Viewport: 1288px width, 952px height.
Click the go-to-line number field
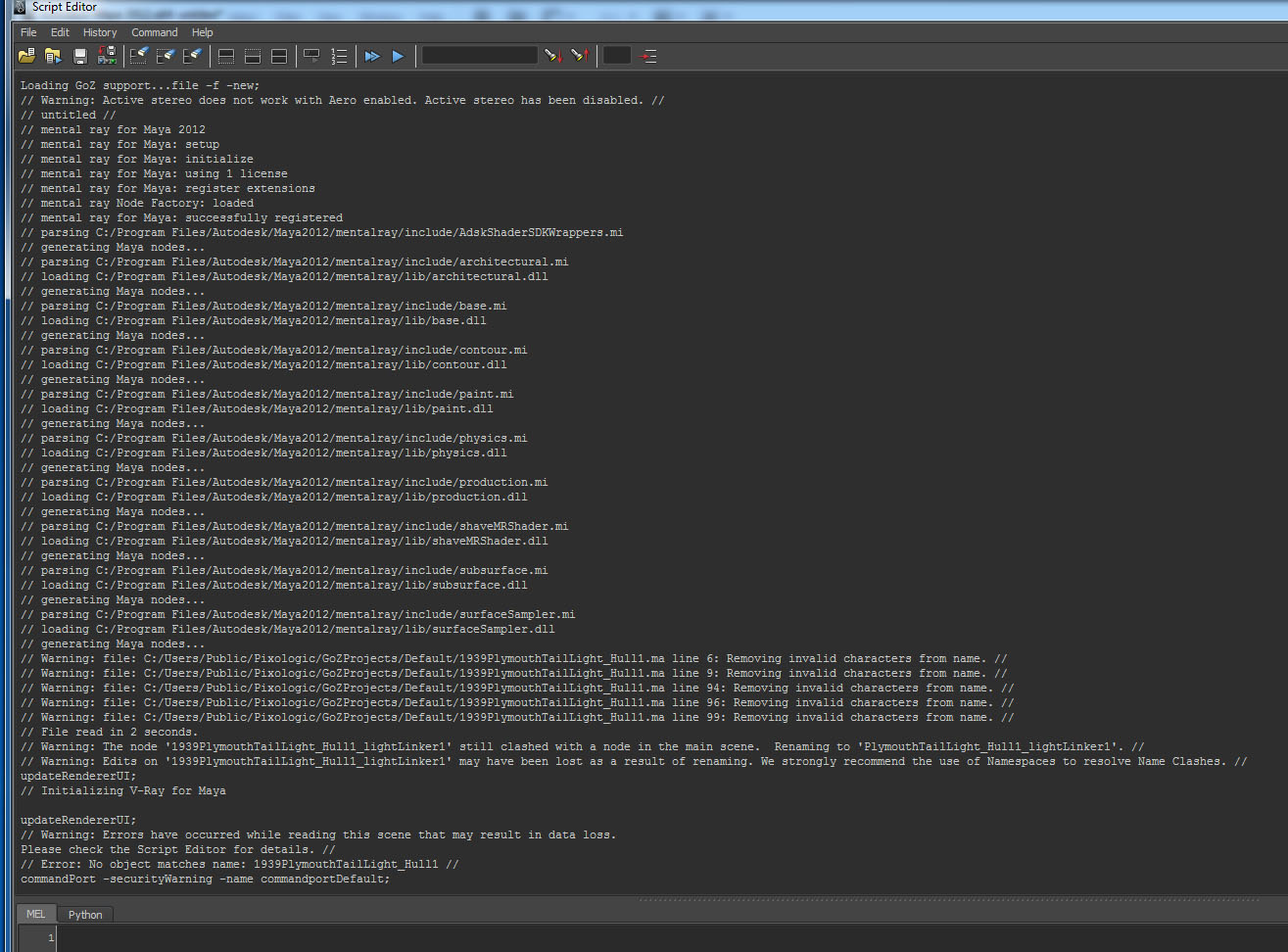(617, 56)
